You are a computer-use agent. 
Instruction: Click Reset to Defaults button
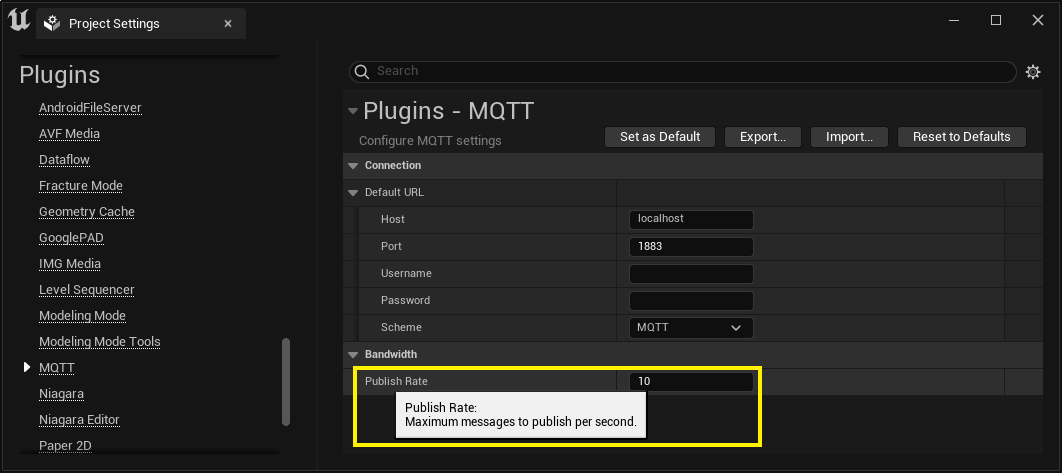coord(962,137)
